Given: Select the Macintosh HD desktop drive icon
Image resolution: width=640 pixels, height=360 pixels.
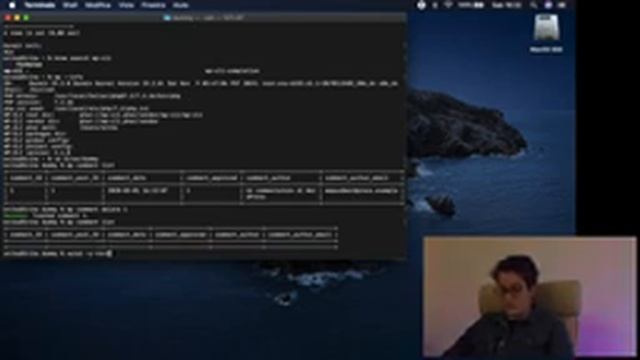Looking at the screenshot, I should click(x=546, y=33).
